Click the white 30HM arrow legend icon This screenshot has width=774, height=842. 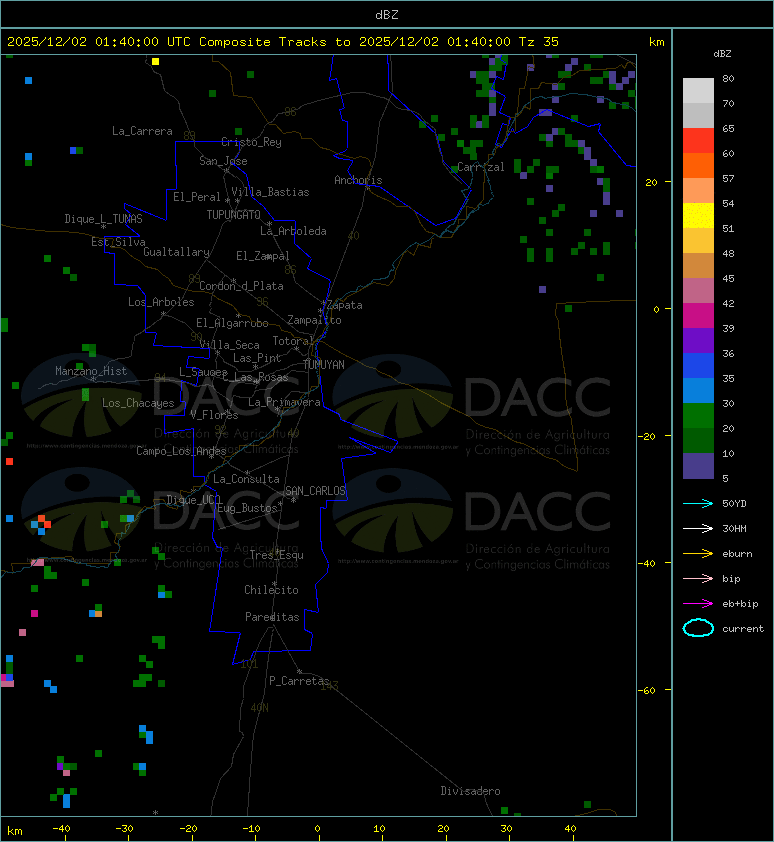(698, 529)
